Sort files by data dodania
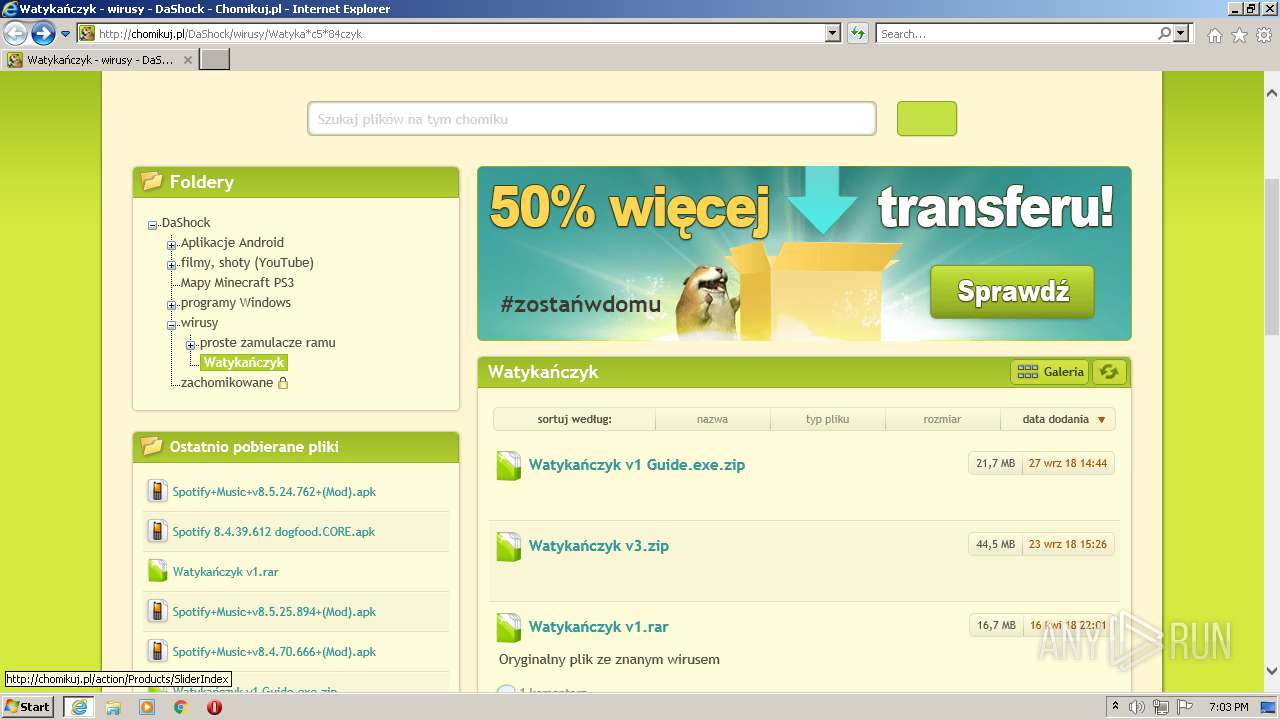Screen dimensions: 1280x720 (x=1058, y=419)
